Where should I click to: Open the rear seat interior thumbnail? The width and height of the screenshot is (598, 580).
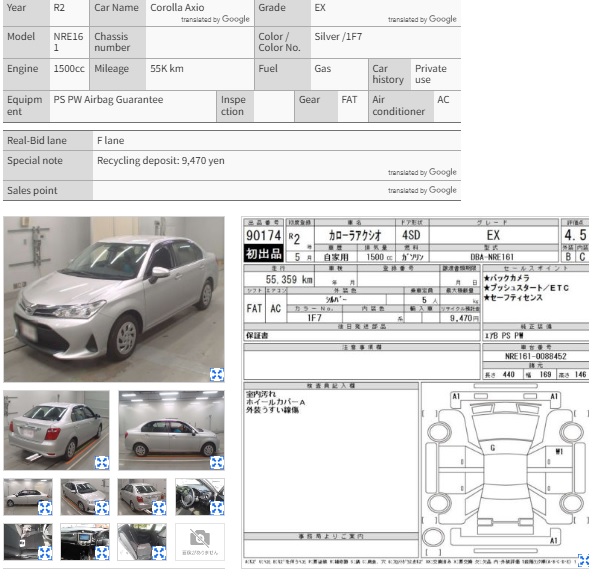[142, 542]
